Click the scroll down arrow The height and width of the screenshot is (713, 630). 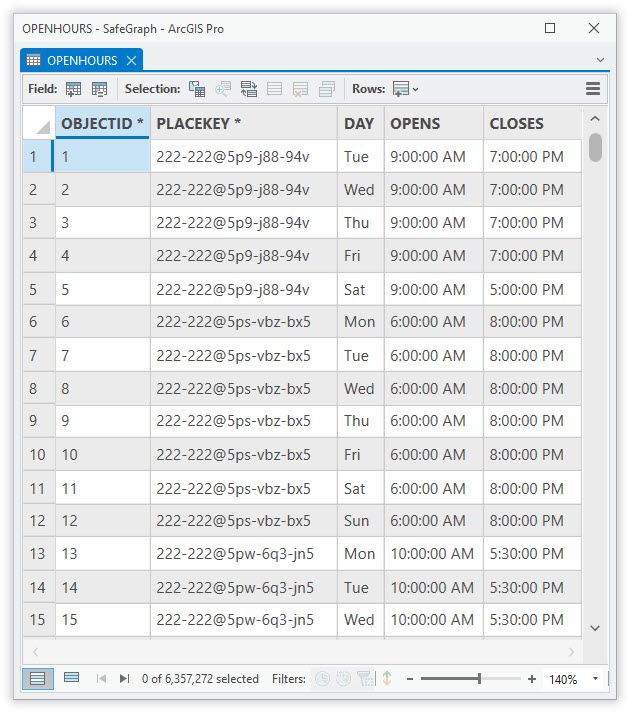tap(595, 628)
